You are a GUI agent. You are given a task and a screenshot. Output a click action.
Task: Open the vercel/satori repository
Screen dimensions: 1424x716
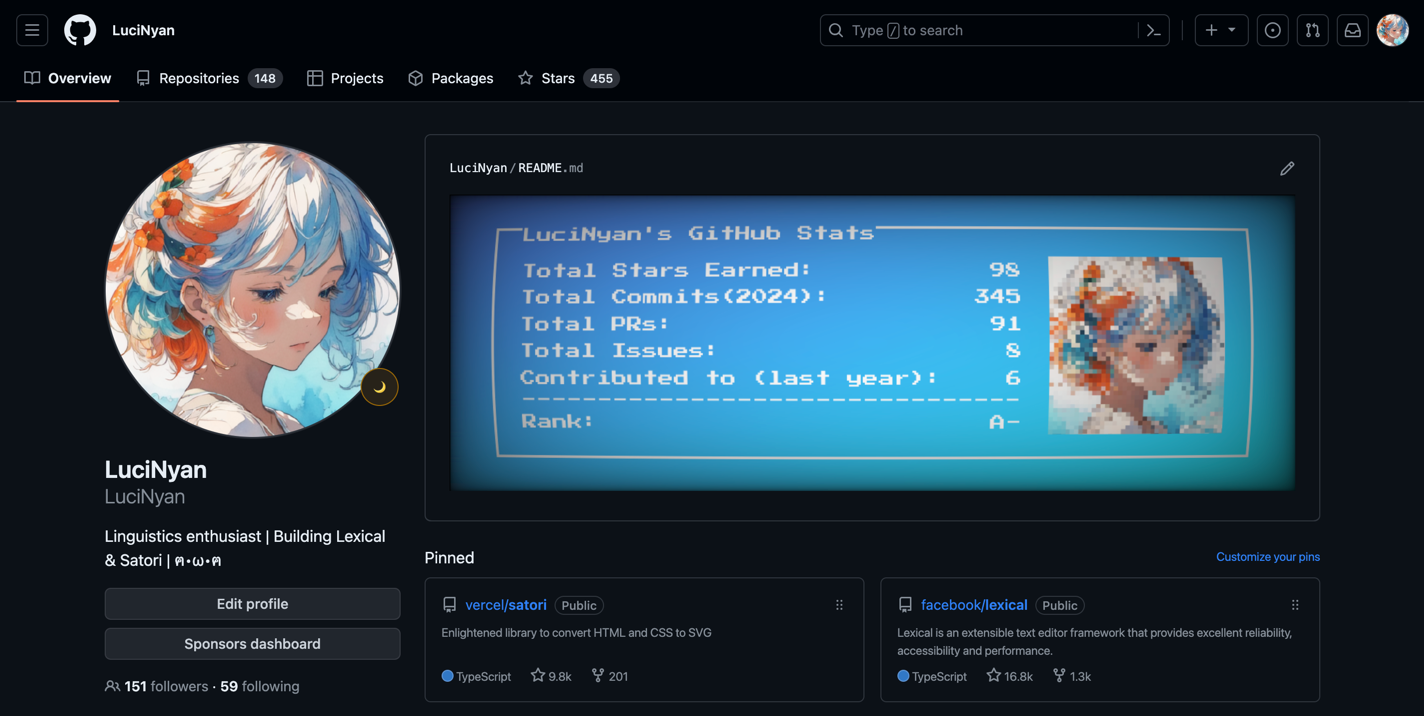(506, 605)
